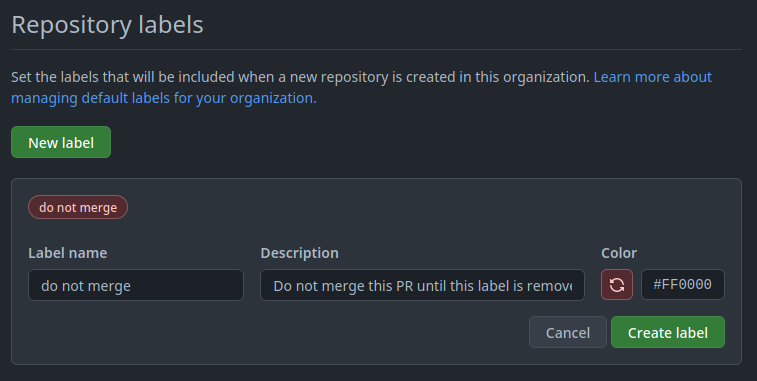
Task: Submit with the Create label button
Action: pyautogui.click(x=668, y=332)
